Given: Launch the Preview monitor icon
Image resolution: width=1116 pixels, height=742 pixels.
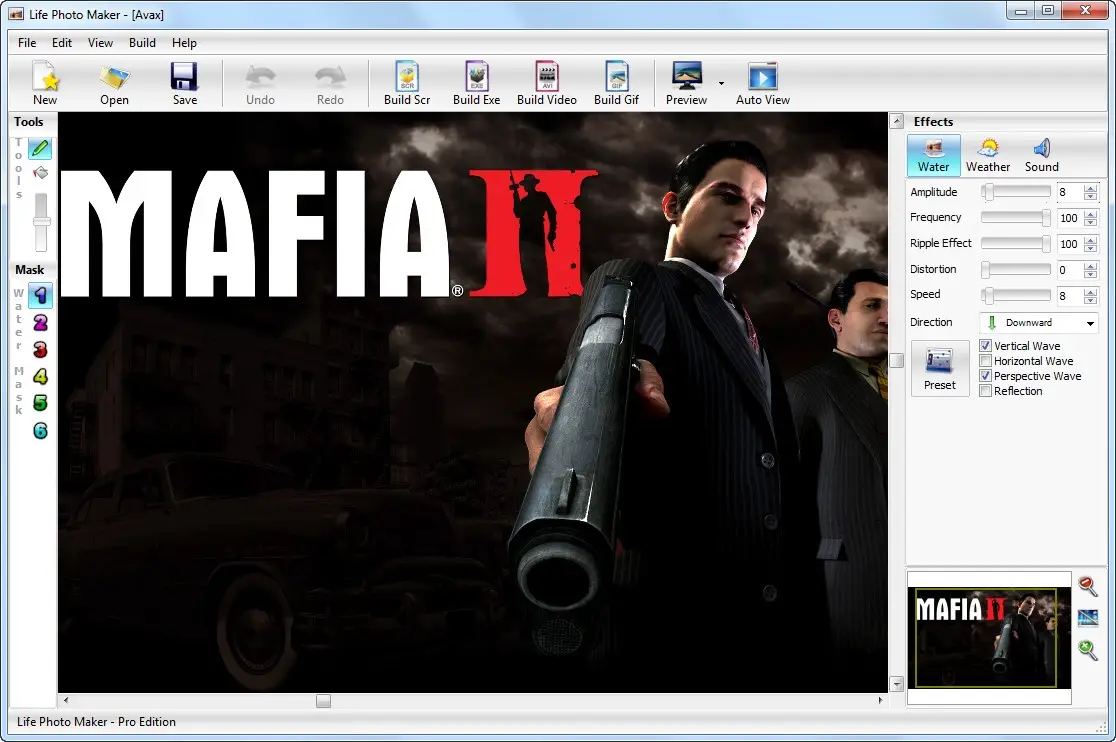Looking at the screenshot, I should pyautogui.click(x=686, y=83).
